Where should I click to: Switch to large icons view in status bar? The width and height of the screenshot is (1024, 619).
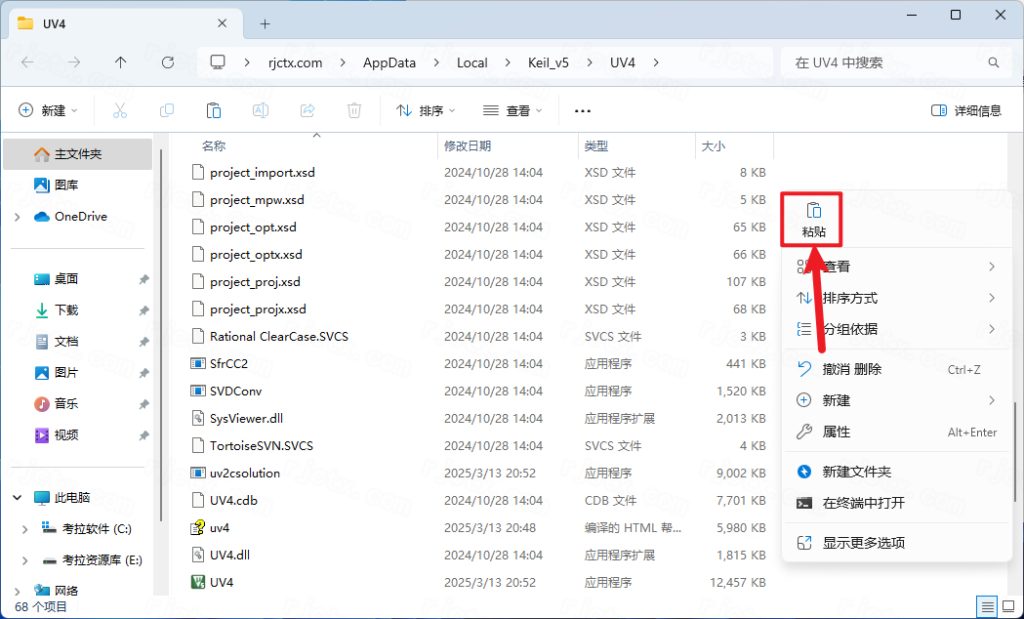[1008, 605]
